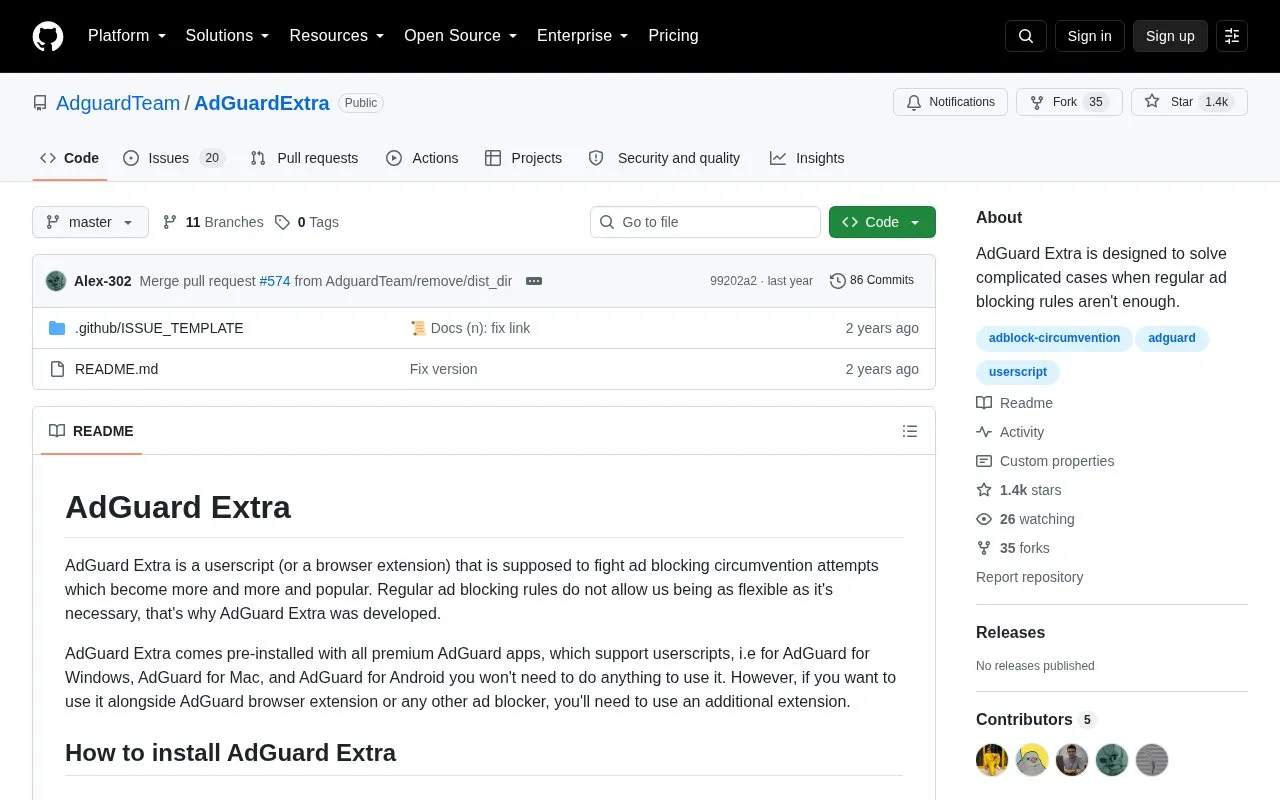Click the README outline list icon
1280x800 pixels.
coord(910,431)
